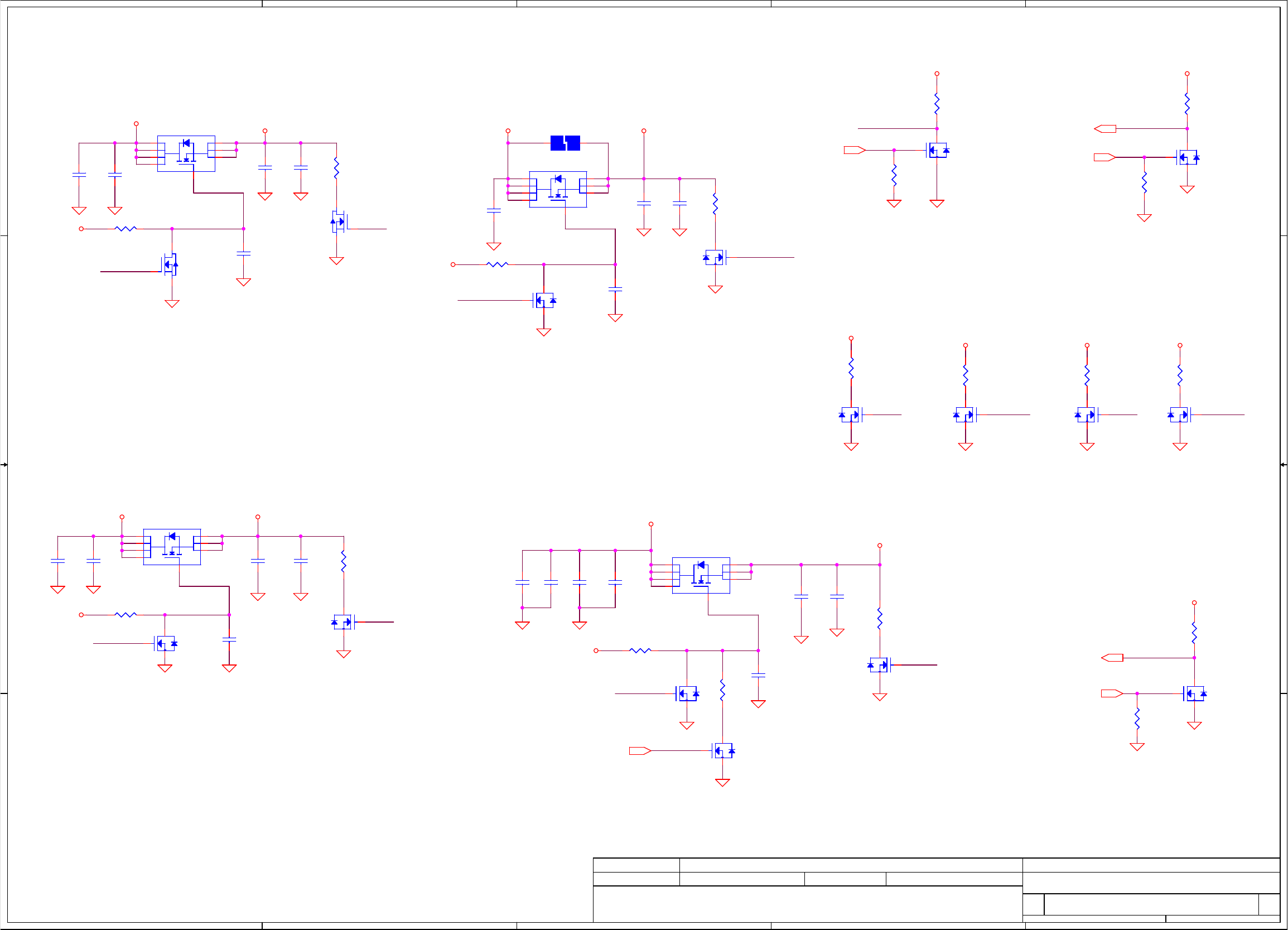Image resolution: width=1288 pixels, height=930 pixels.
Task: Click the leftmost of four identical MOSFET switches
Action: tap(850, 415)
